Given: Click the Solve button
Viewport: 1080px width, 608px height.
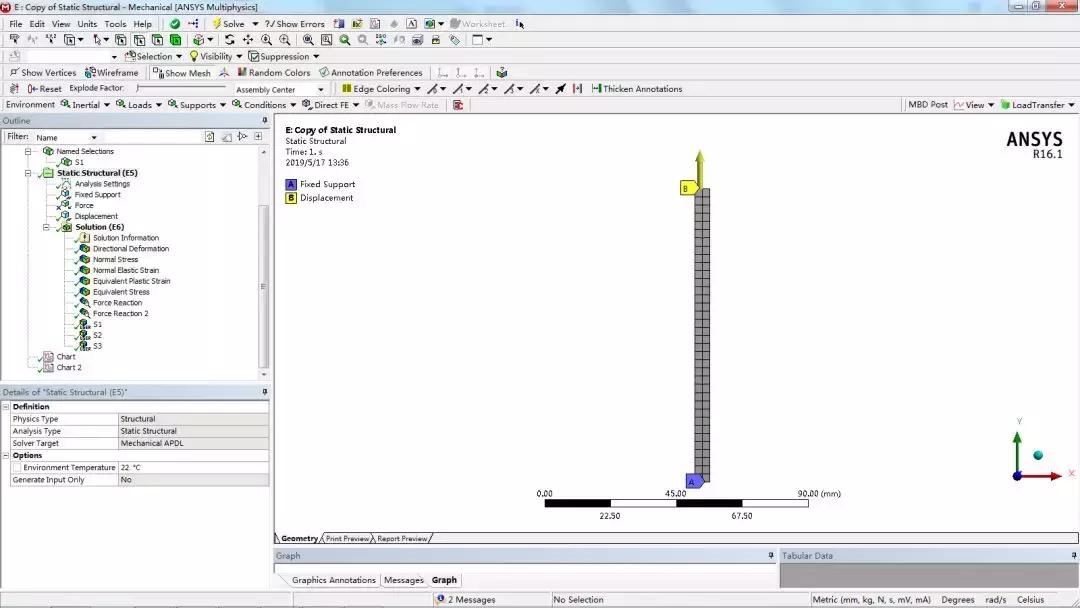Looking at the screenshot, I should coord(228,23).
